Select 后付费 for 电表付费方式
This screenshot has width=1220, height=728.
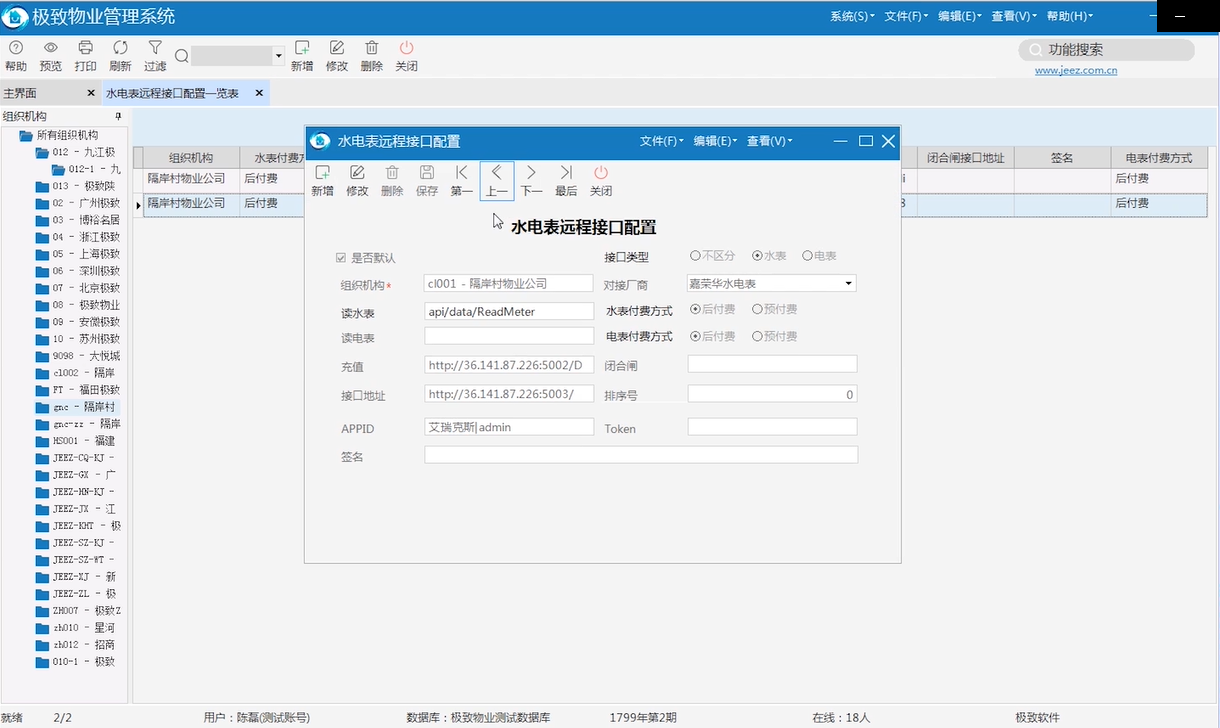click(x=695, y=336)
